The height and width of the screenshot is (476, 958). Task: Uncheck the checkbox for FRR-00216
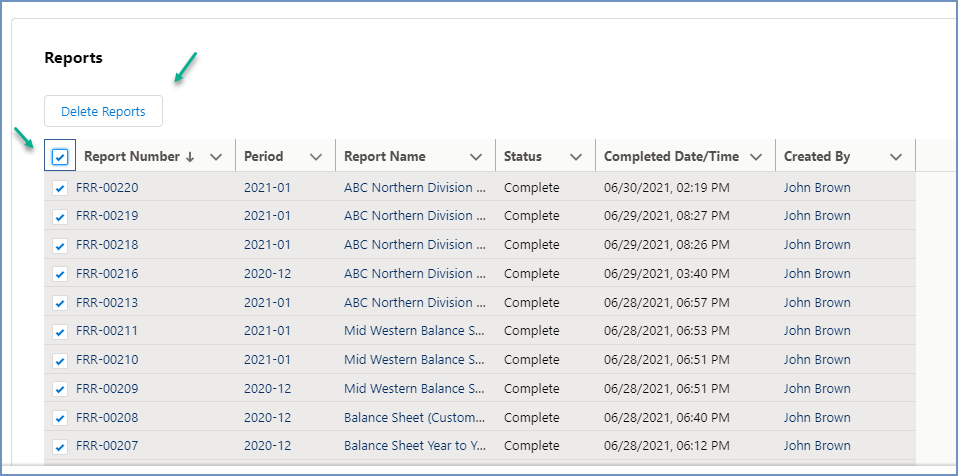(60, 274)
